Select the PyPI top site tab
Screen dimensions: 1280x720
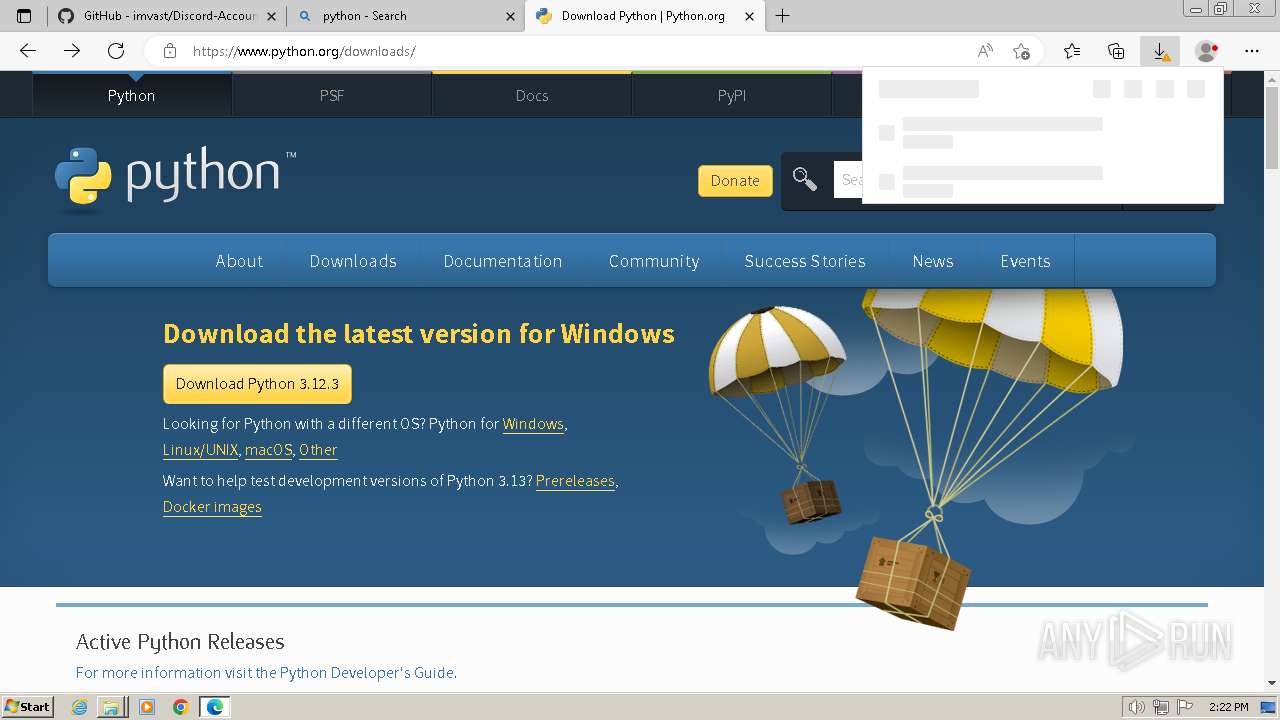[x=731, y=95]
